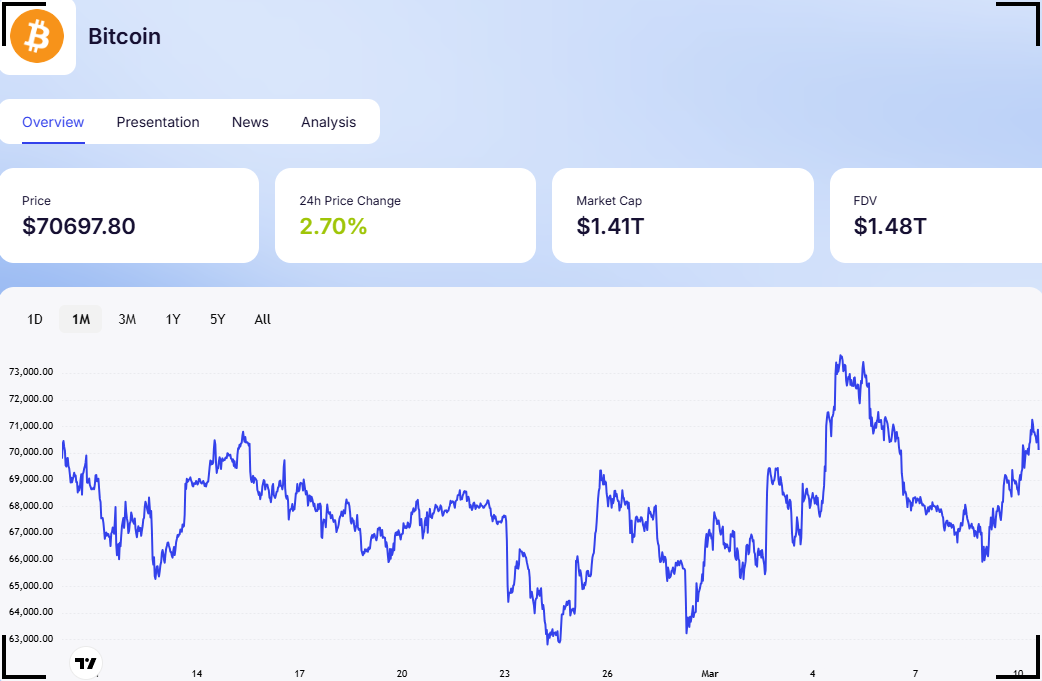This screenshot has width=1042, height=681.
Task: Click the TradingView logo on the chart
Action: click(87, 662)
